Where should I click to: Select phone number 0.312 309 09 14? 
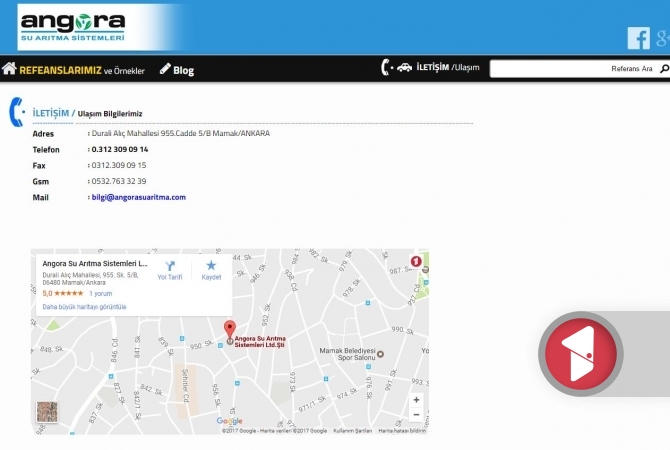(x=120, y=149)
